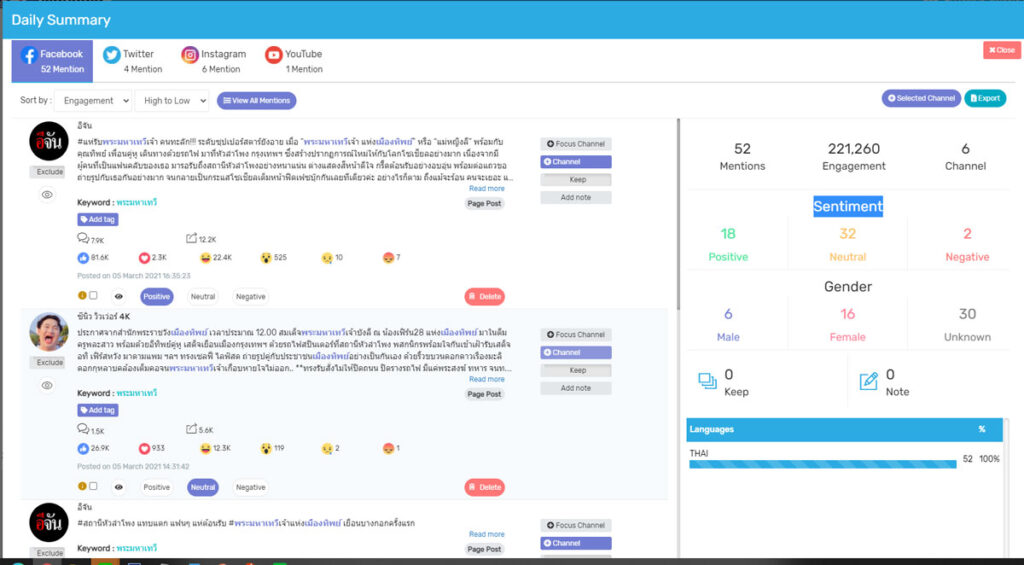Click share icon showing 12.2K
1024x565 pixels.
click(191, 238)
